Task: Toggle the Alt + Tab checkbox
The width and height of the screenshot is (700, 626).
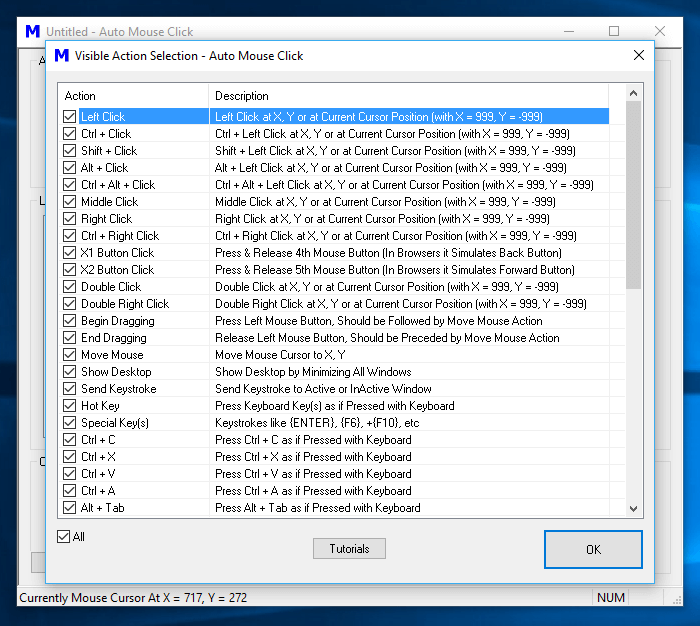Action: click(x=69, y=507)
